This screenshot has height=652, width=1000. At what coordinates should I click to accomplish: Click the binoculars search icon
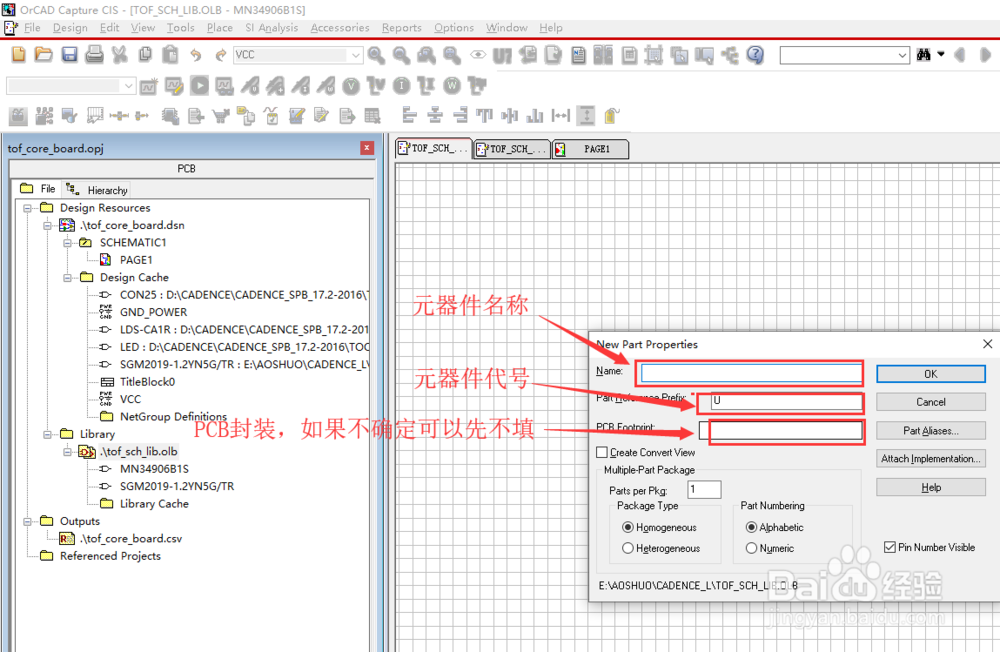pos(923,55)
